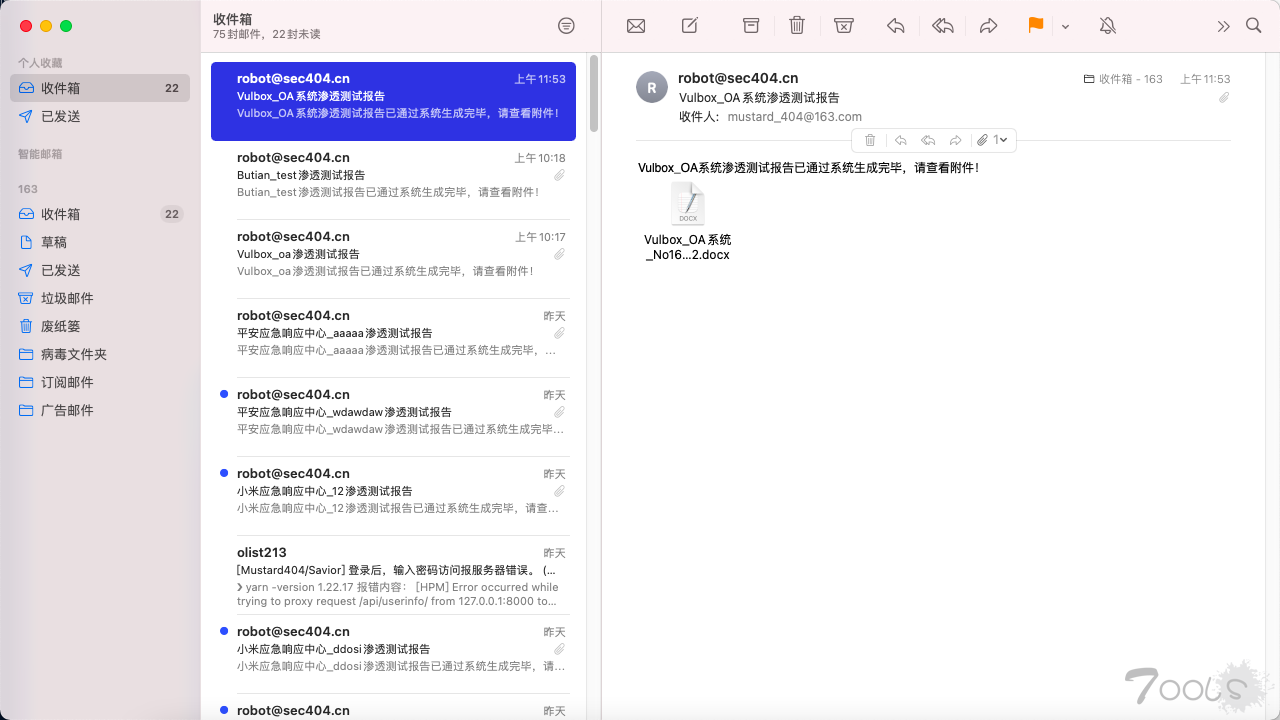Click the 个人收藏 section header
The height and width of the screenshot is (720, 1280).
[x=40, y=63]
